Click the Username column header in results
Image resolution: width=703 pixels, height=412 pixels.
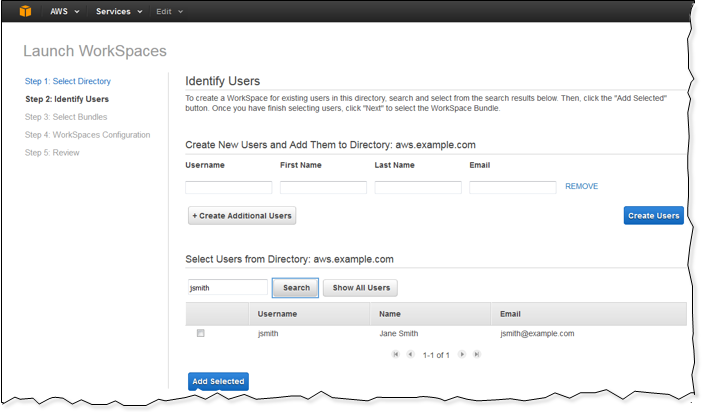pyautogui.click(x=309, y=314)
